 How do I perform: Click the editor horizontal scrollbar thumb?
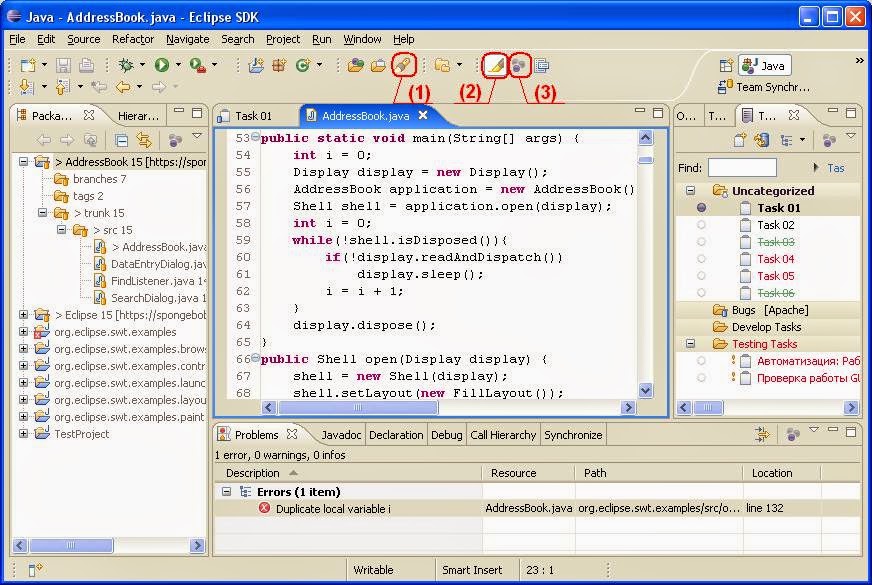coord(358,408)
